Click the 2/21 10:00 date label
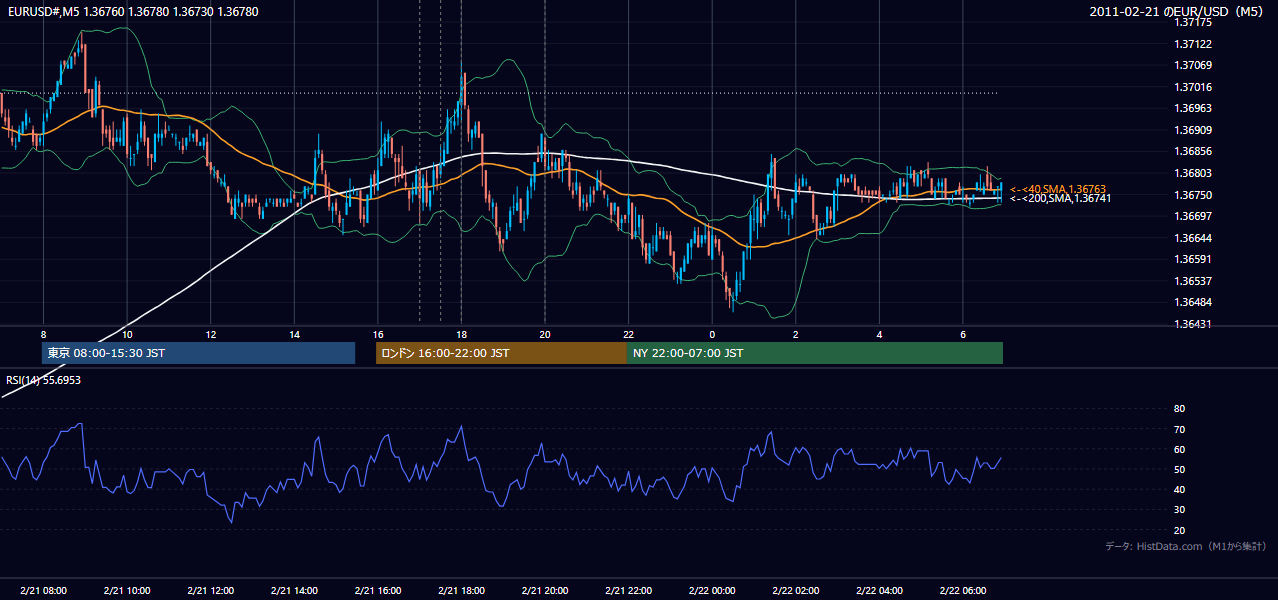This screenshot has height=600, width=1278. (x=127, y=591)
